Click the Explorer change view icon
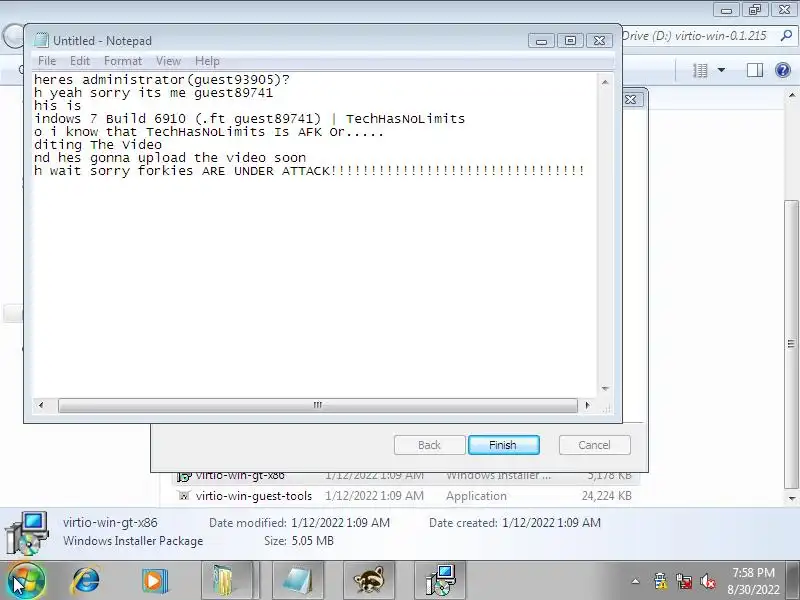Viewport: 800px width, 600px height. click(700, 70)
